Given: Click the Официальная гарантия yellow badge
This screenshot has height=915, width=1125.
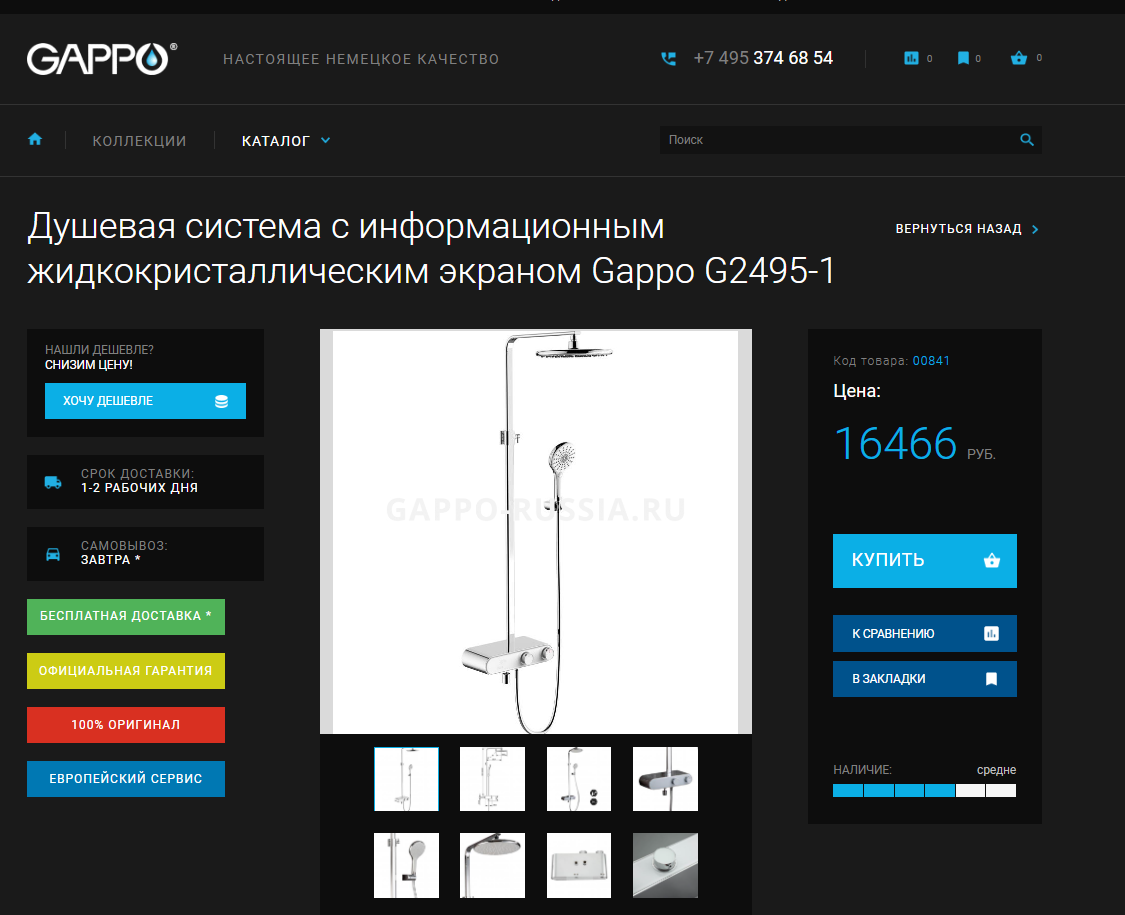Looking at the screenshot, I should click(126, 671).
